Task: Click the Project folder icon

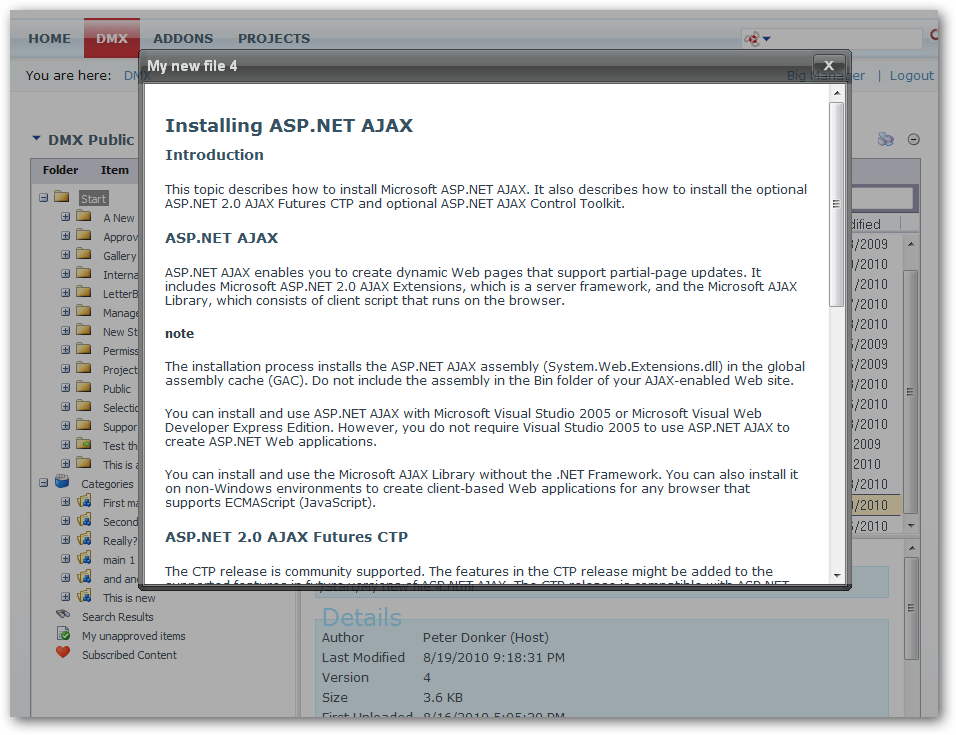Action: click(84, 368)
